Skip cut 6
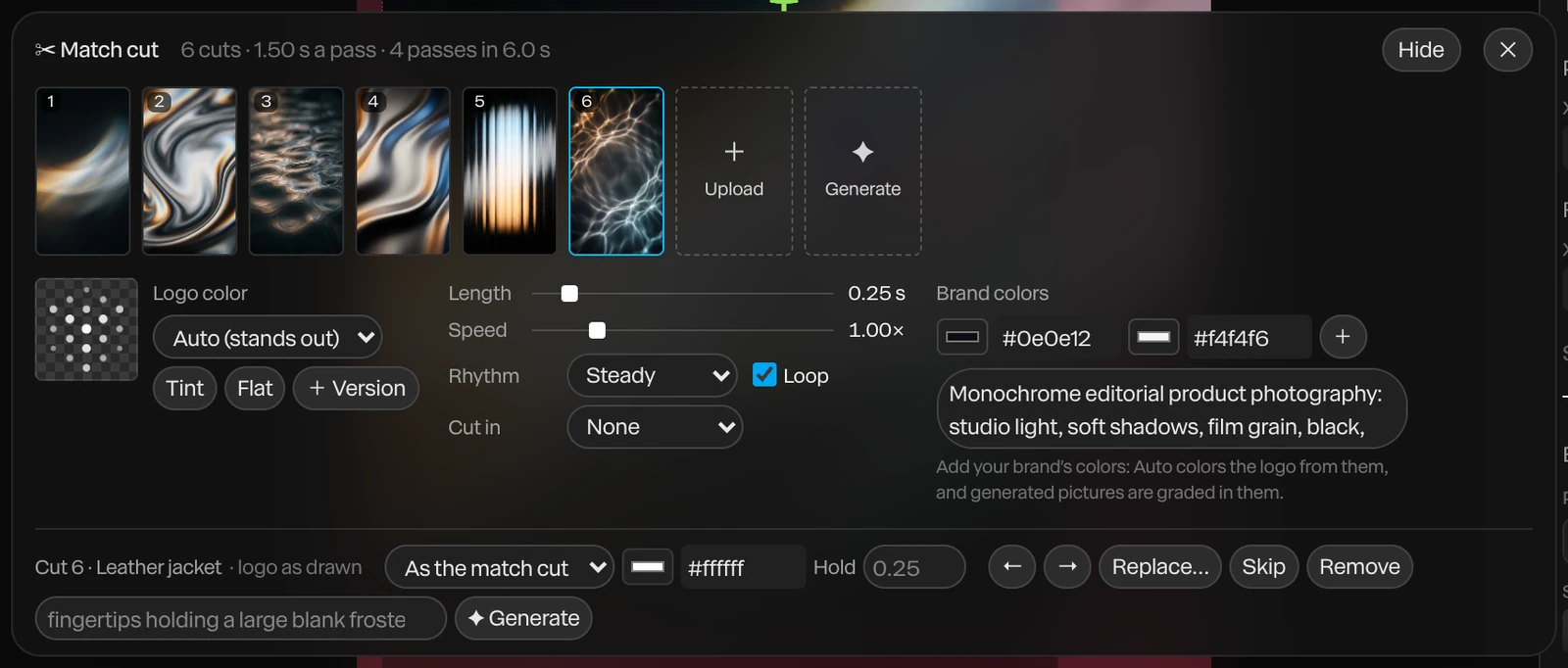 (x=1263, y=567)
